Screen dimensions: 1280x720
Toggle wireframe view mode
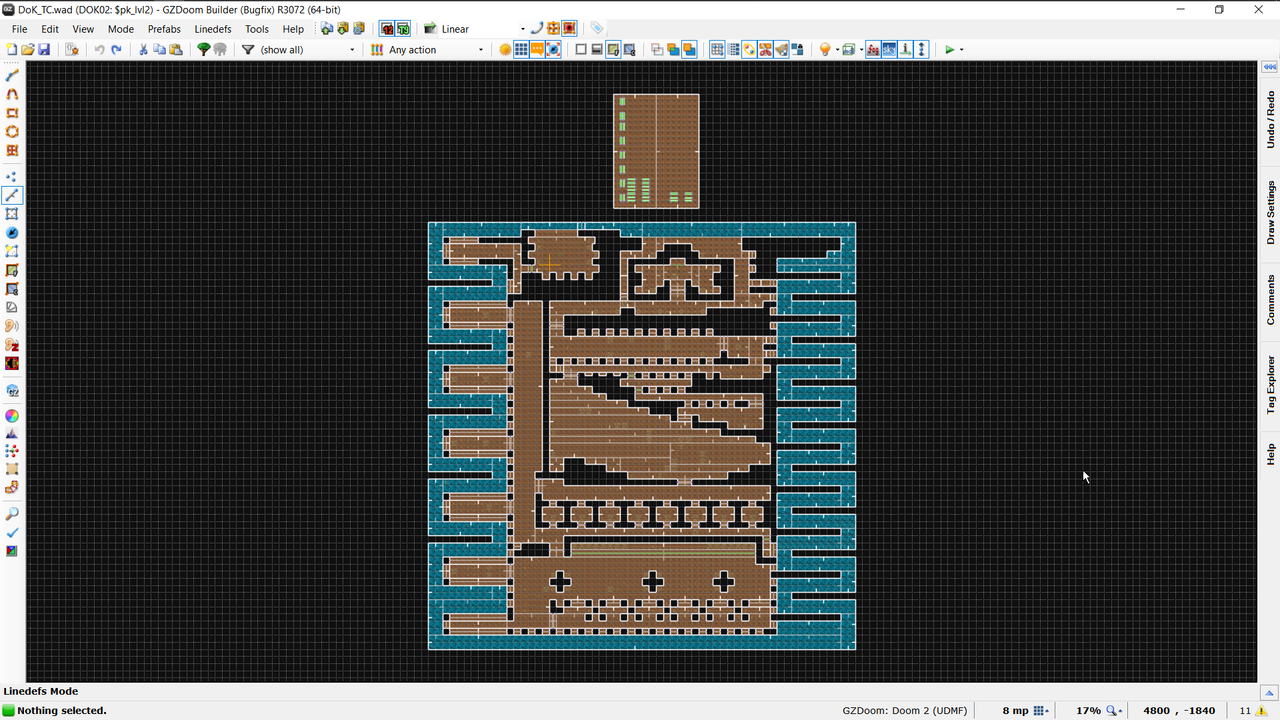coord(581,49)
